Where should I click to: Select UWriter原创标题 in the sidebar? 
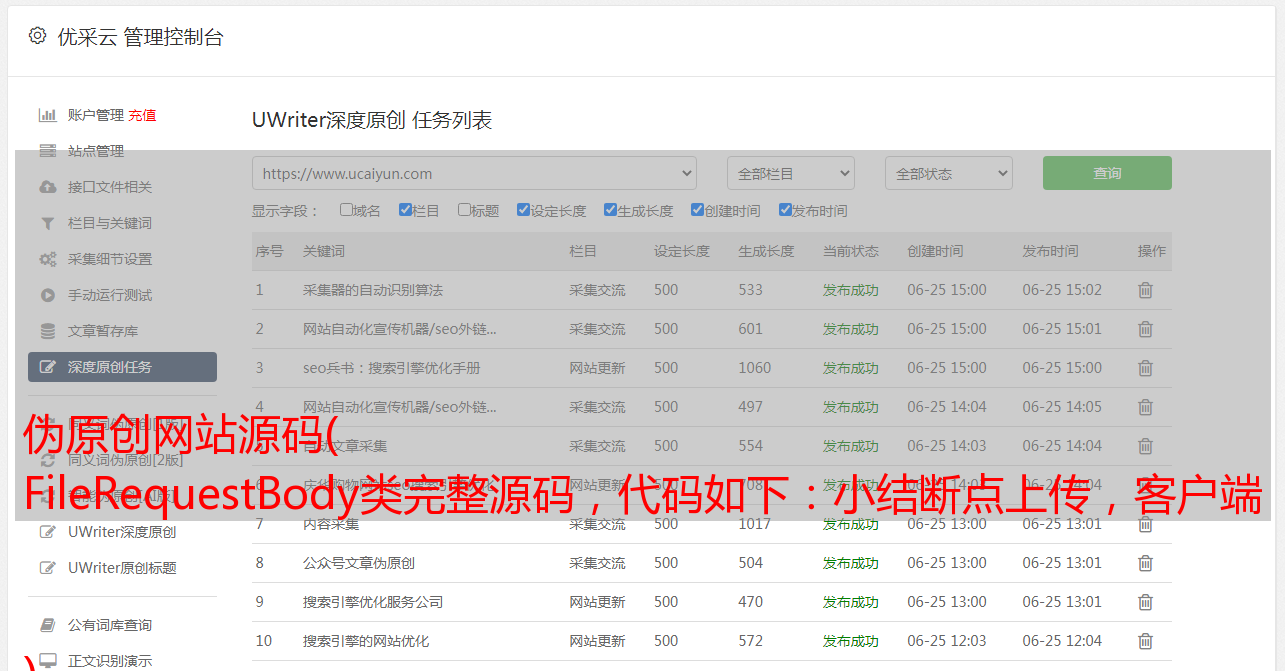pos(122,568)
